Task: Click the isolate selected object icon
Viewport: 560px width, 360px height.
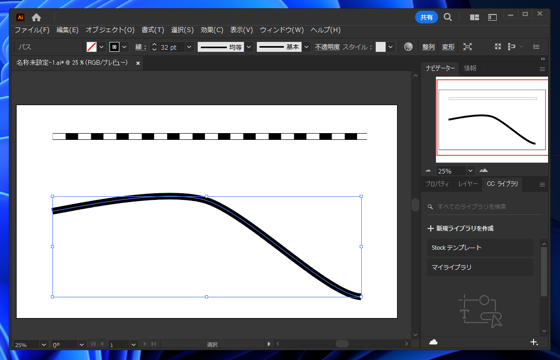Action: pyautogui.click(x=467, y=47)
